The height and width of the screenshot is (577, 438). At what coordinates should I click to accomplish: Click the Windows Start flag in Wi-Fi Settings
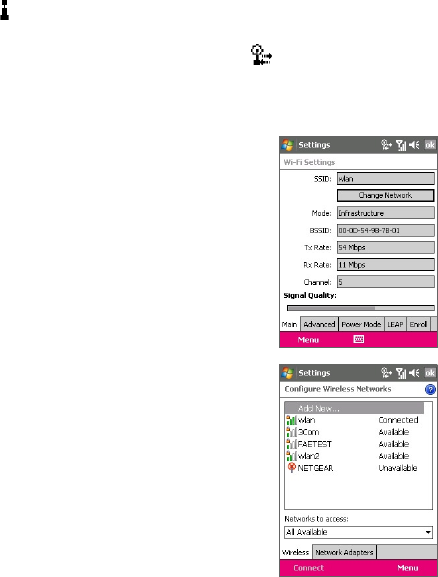point(287,145)
